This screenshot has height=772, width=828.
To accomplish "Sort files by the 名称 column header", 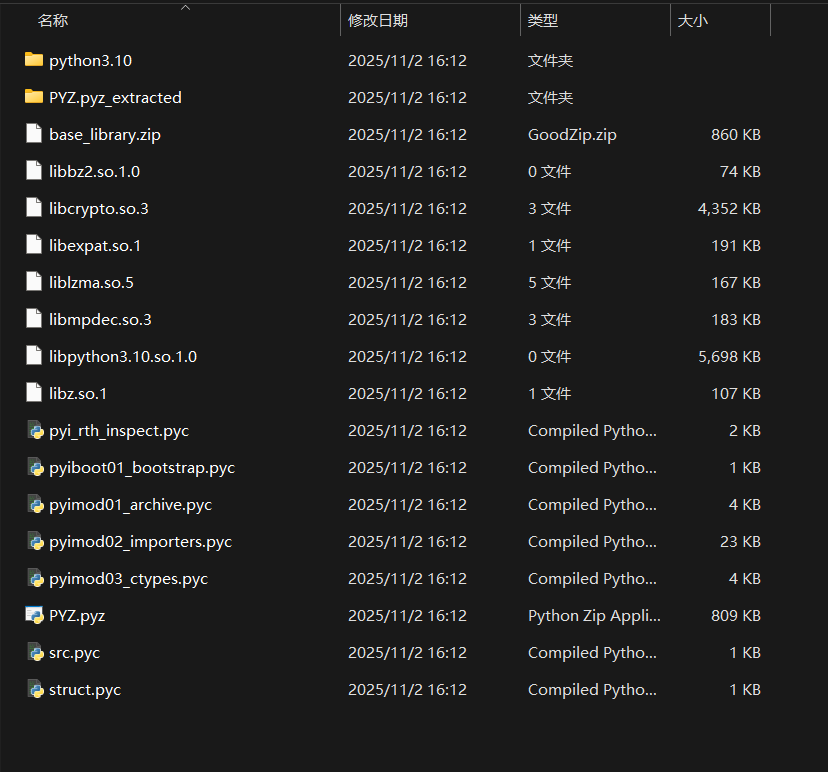I will 53,20.
